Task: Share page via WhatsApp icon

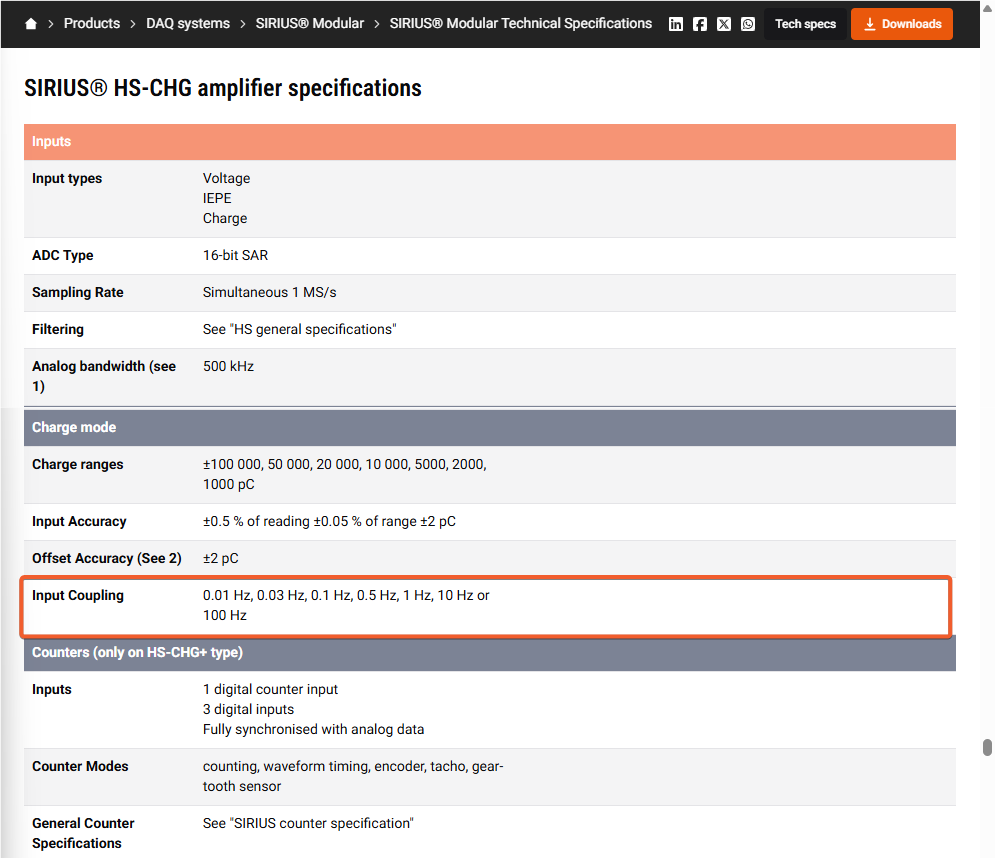Action: coord(748,24)
